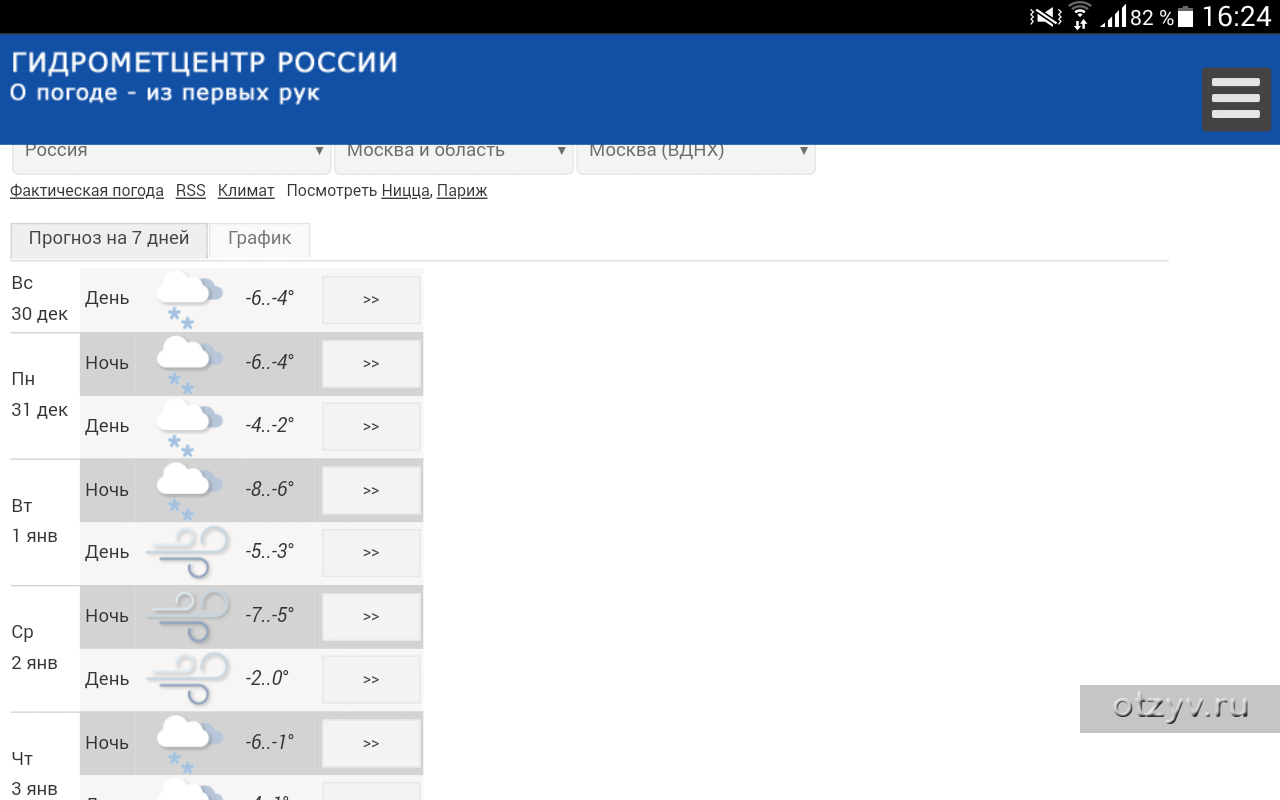The image size is (1280, 800).
Task: Click the Гидрометцентр России site logo
Action: point(204,63)
